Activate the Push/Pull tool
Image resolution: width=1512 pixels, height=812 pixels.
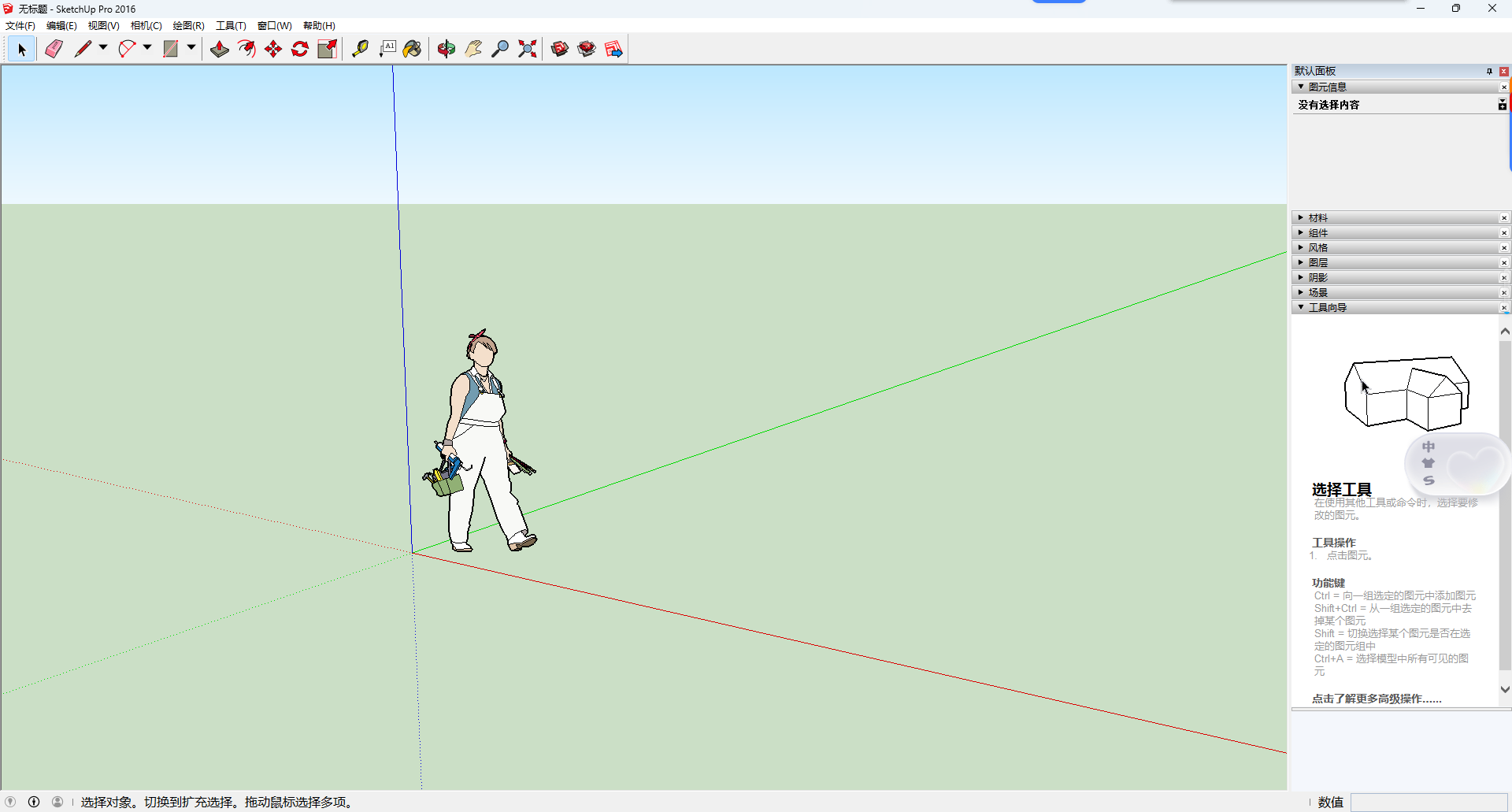tap(220, 48)
